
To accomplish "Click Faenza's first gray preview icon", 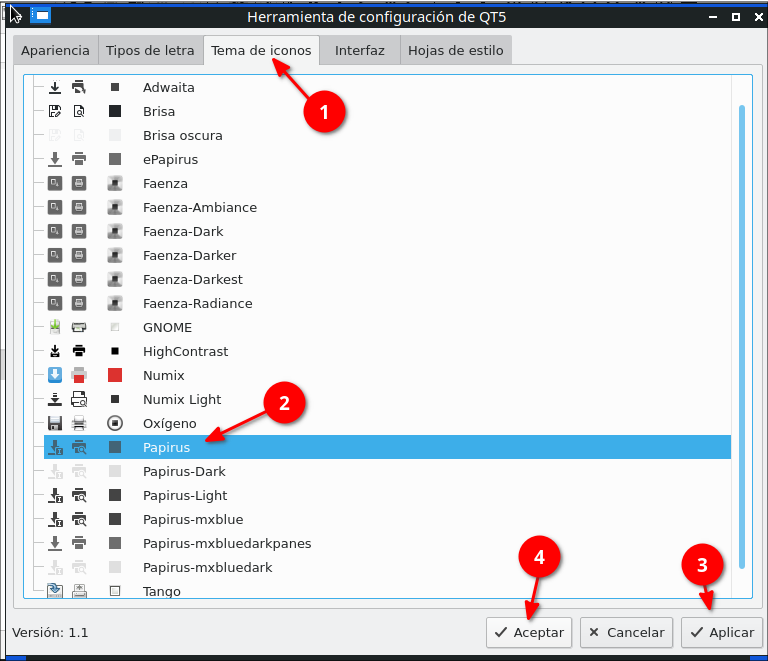I will (55, 183).
